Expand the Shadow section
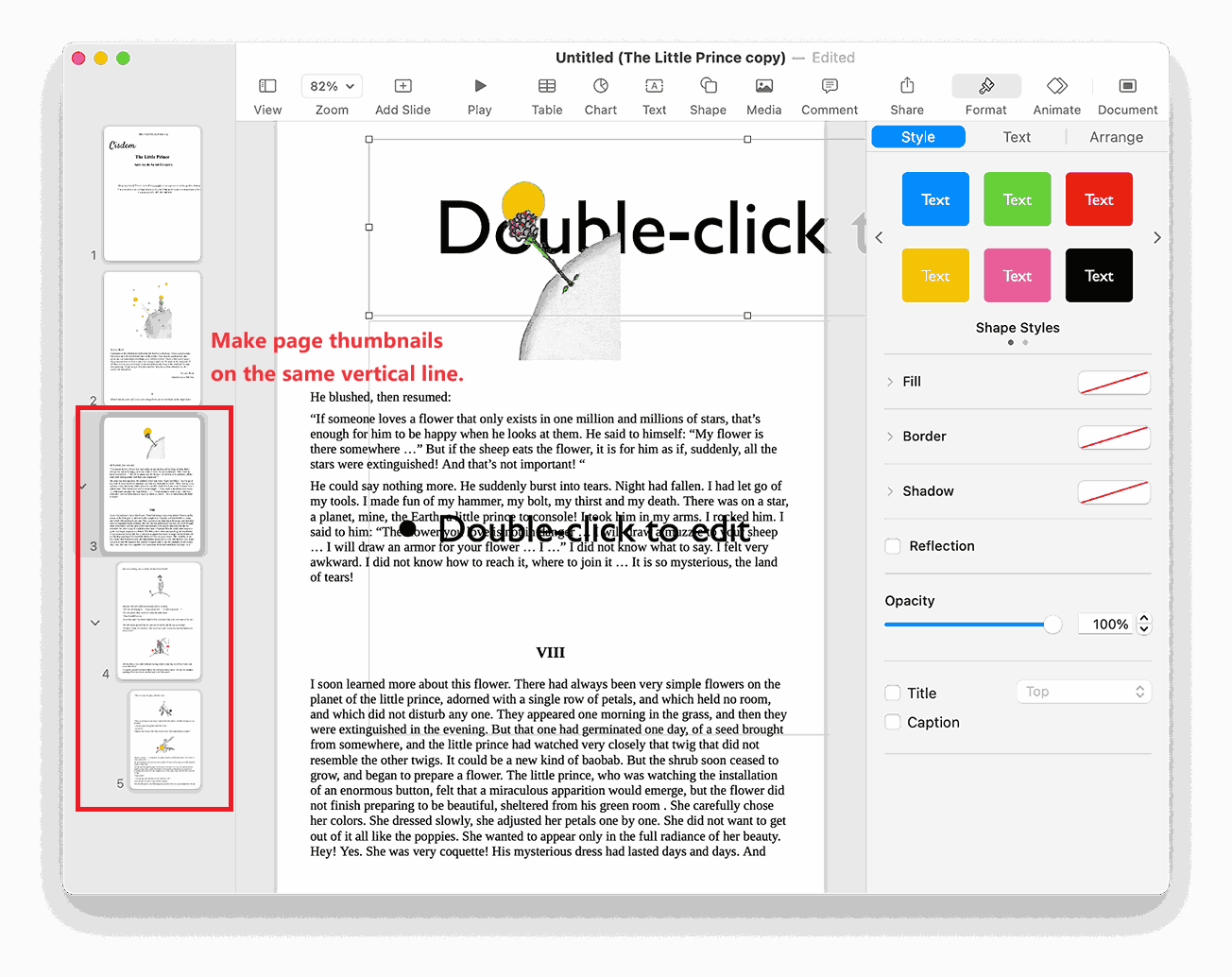The height and width of the screenshot is (977, 1232). pos(890,491)
